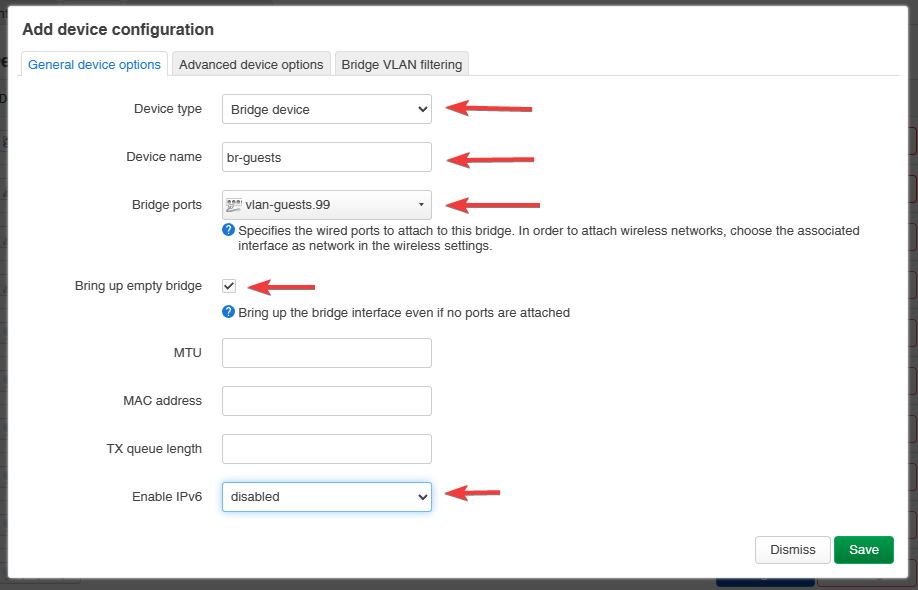918x590 pixels.
Task: Click the Bring up empty bridge label
Action: [x=138, y=286]
